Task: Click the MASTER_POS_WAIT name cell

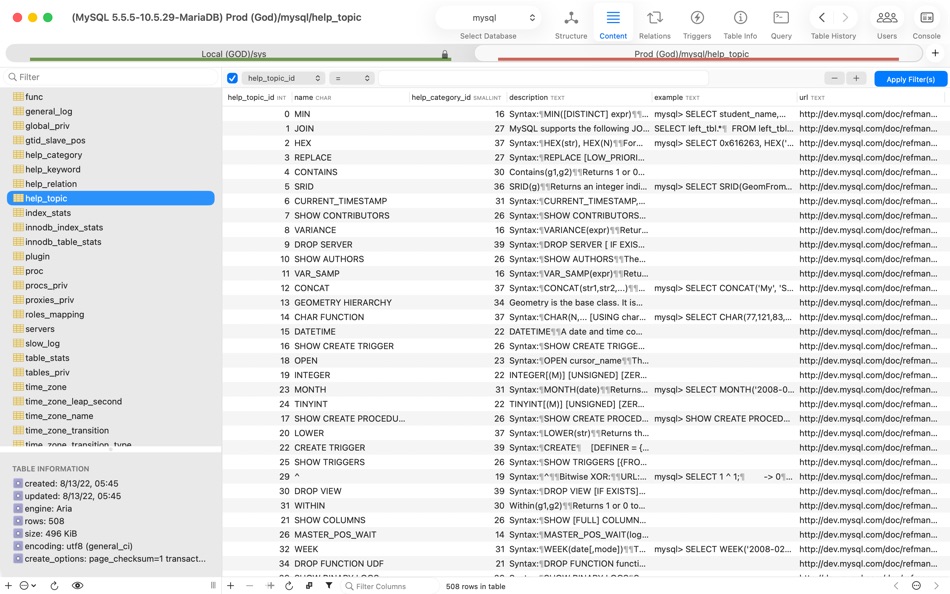Action: point(350,535)
